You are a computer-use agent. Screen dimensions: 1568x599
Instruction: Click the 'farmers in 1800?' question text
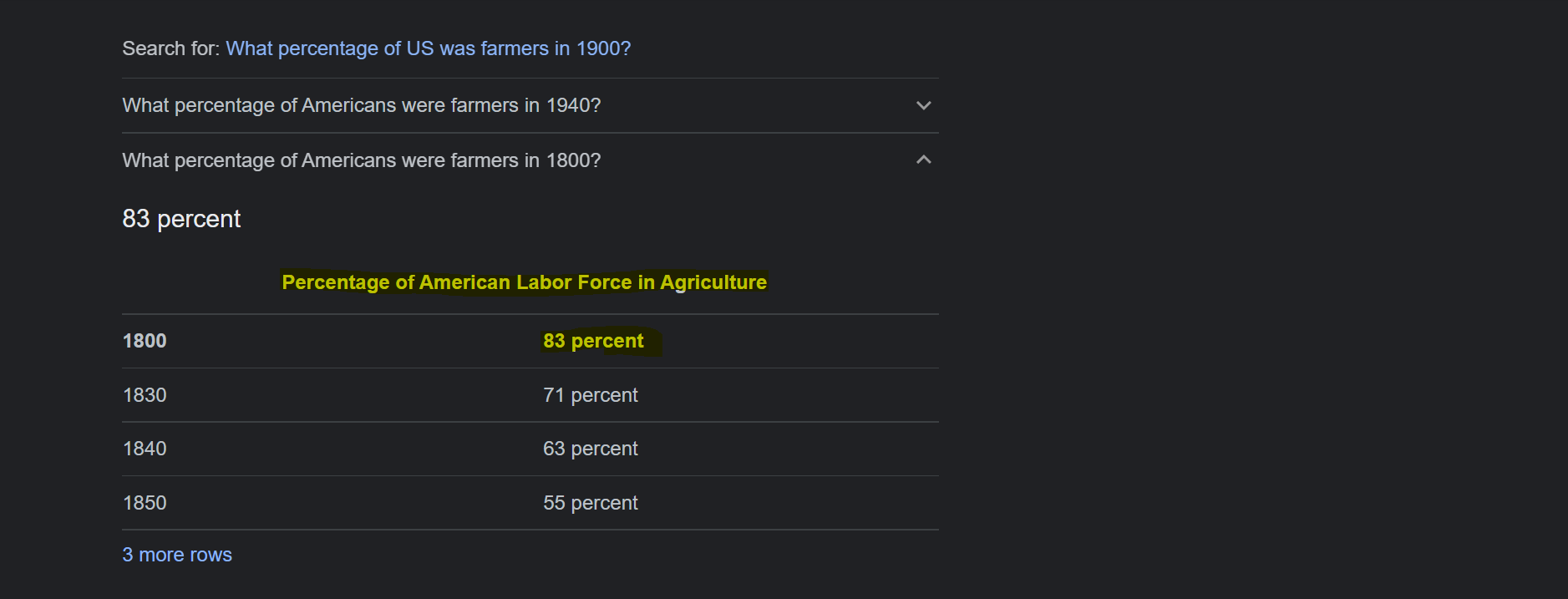pos(361,160)
